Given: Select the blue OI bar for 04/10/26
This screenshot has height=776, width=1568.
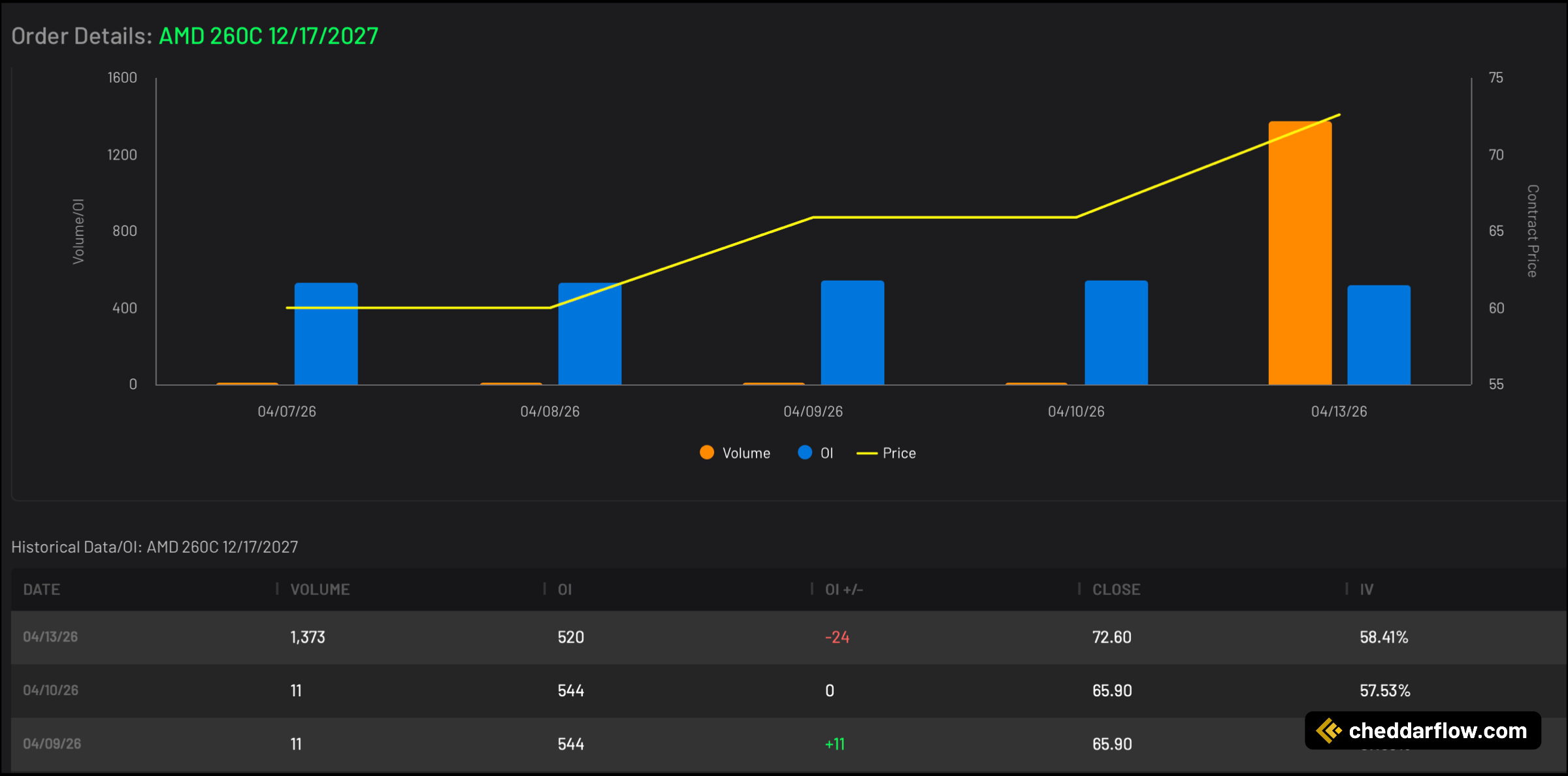Looking at the screenshot, I should click(x=1117, y=332).
